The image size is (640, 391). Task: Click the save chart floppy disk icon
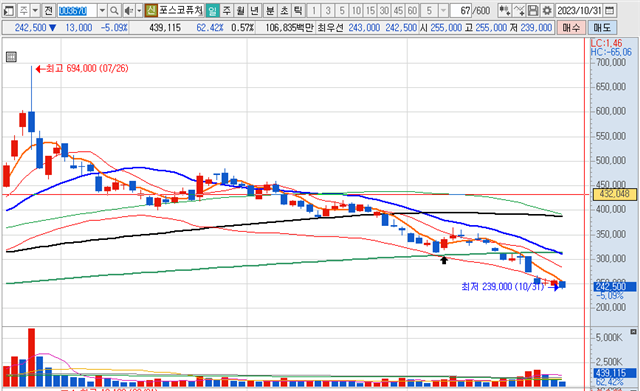click(533, 10)
